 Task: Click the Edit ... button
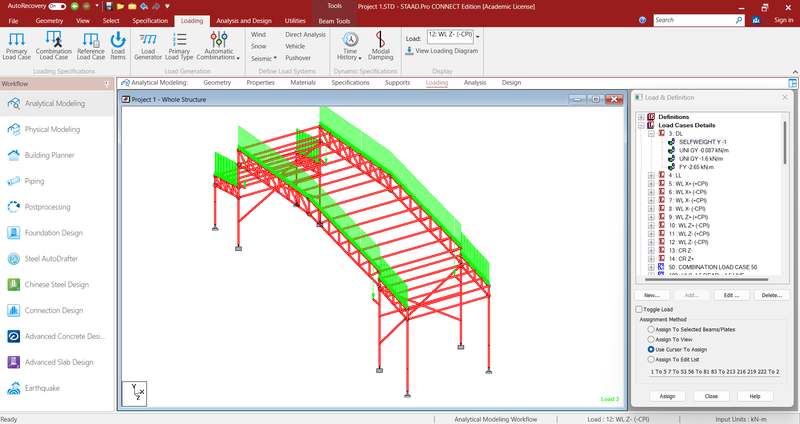[731, 295]
